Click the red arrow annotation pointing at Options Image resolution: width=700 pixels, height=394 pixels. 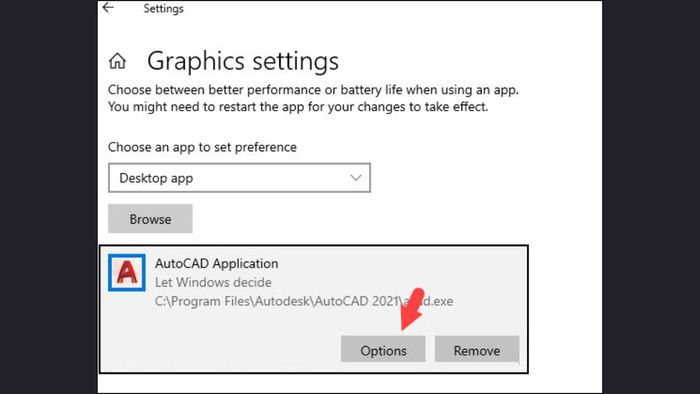412,309
